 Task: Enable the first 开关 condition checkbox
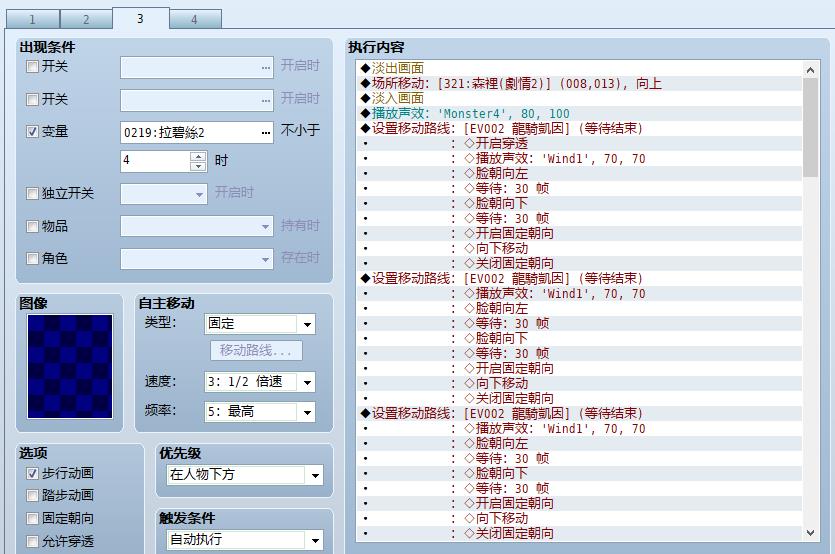(32, 67)
